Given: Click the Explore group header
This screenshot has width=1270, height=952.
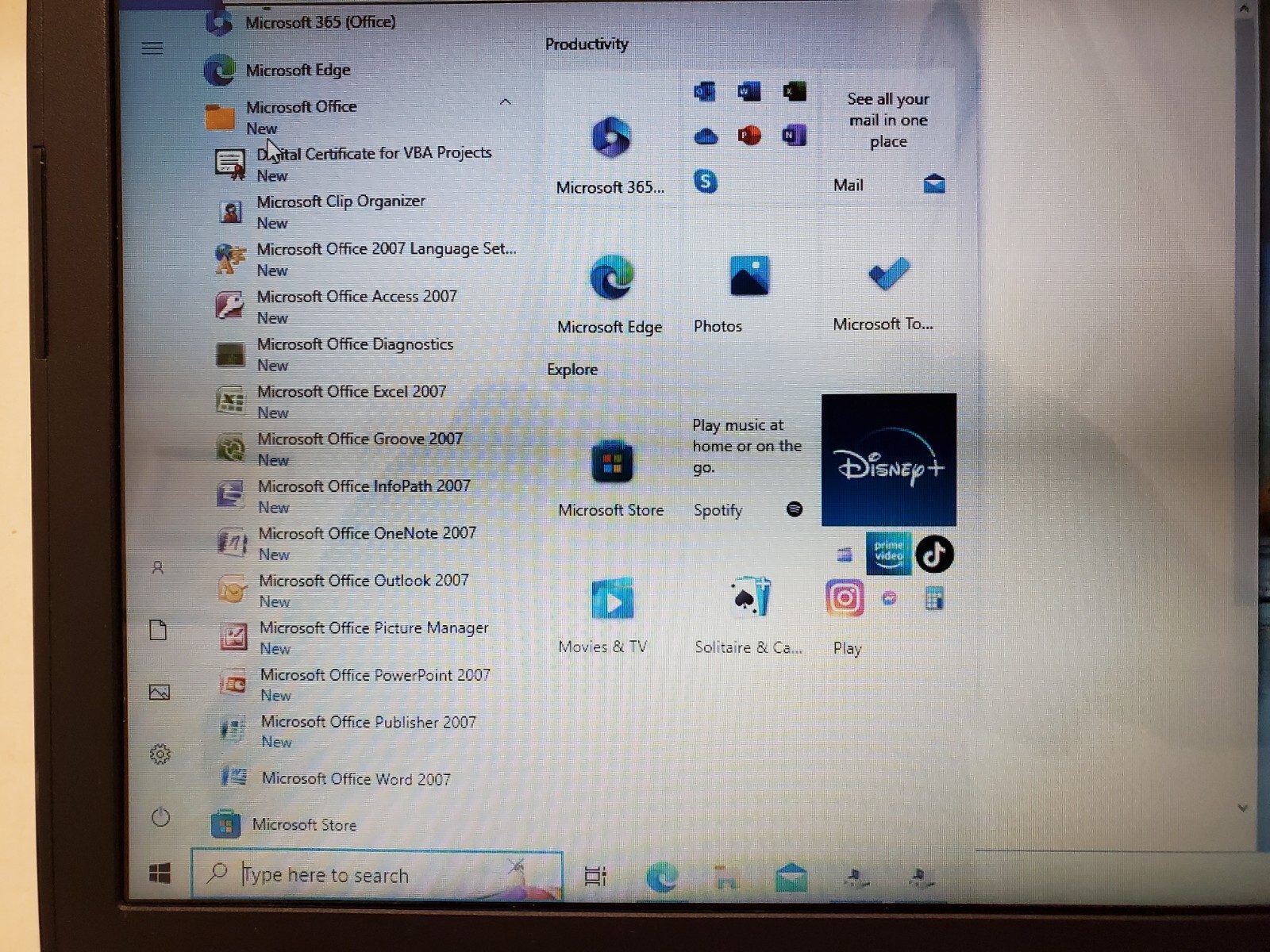Looking at the screenshot, I should click(x=572, y=370).
